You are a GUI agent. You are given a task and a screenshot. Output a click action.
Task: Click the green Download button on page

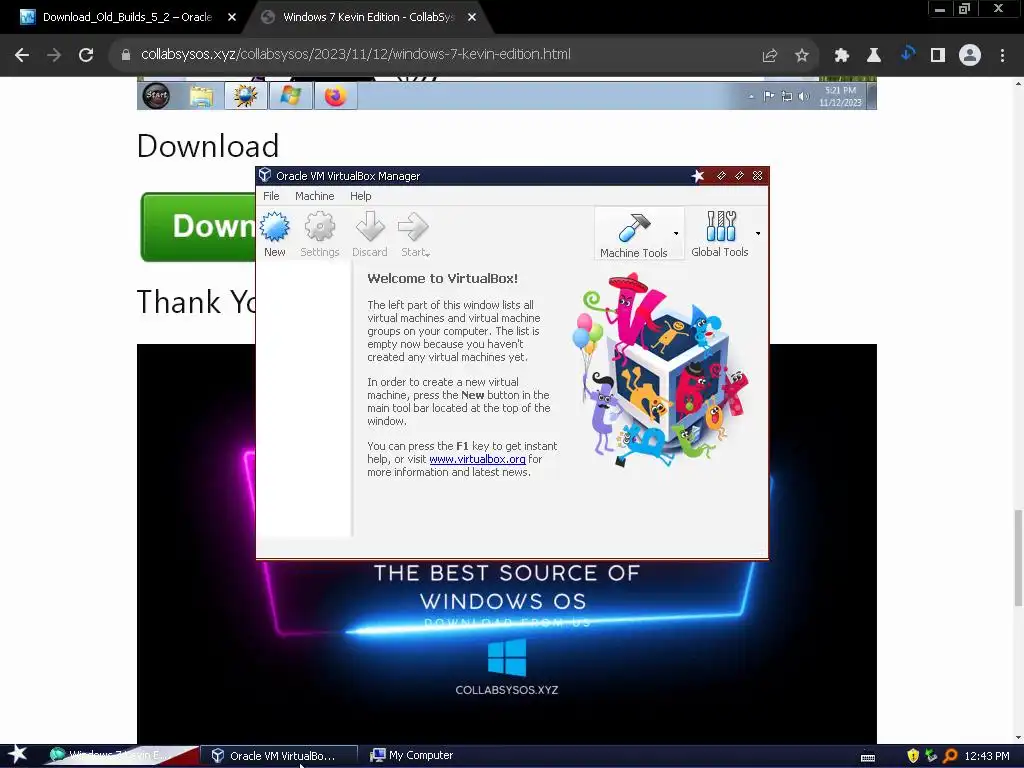(199, 227)
